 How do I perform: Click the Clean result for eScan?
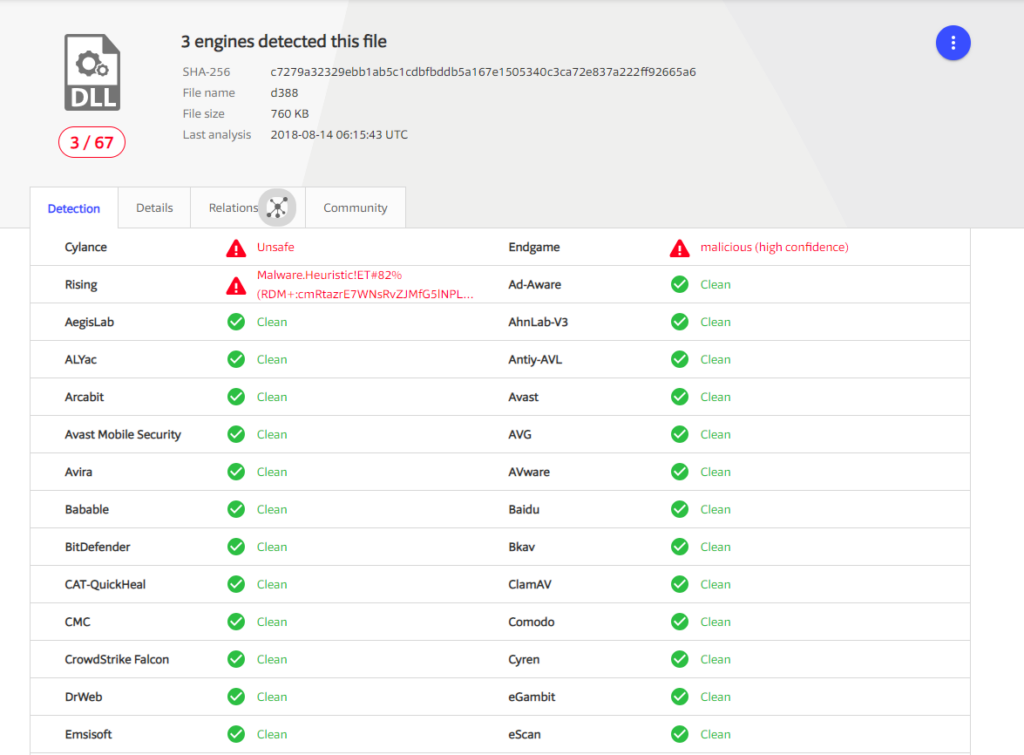[716, 734]
